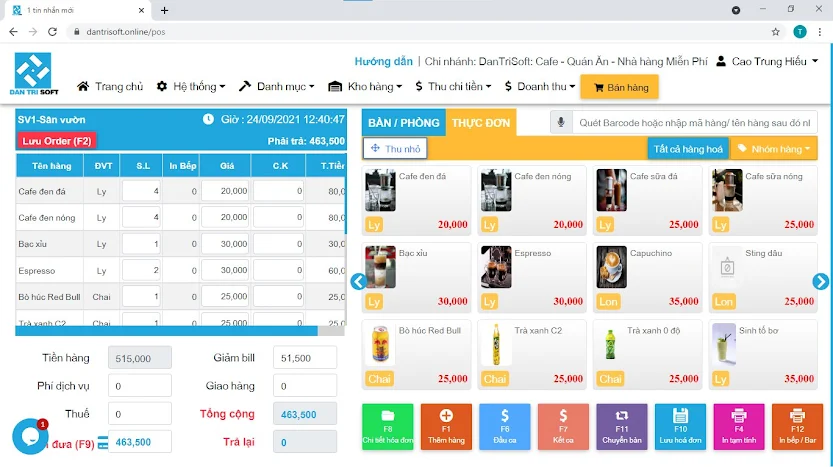Switch to THỰC ĐƠN tab

click(x=481, y=123)
